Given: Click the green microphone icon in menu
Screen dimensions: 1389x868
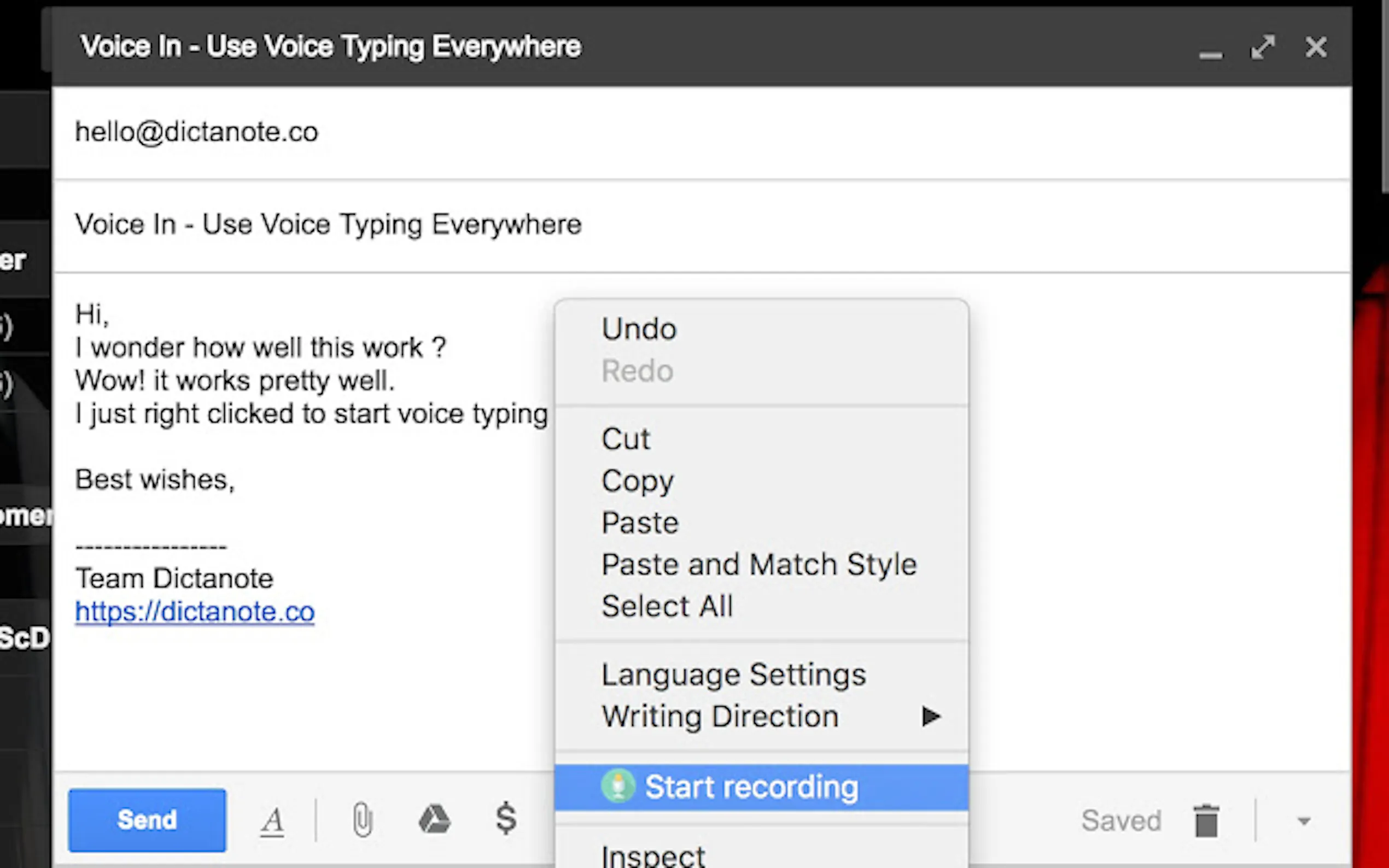Looking at the screenshot, I should coord(618,786).
